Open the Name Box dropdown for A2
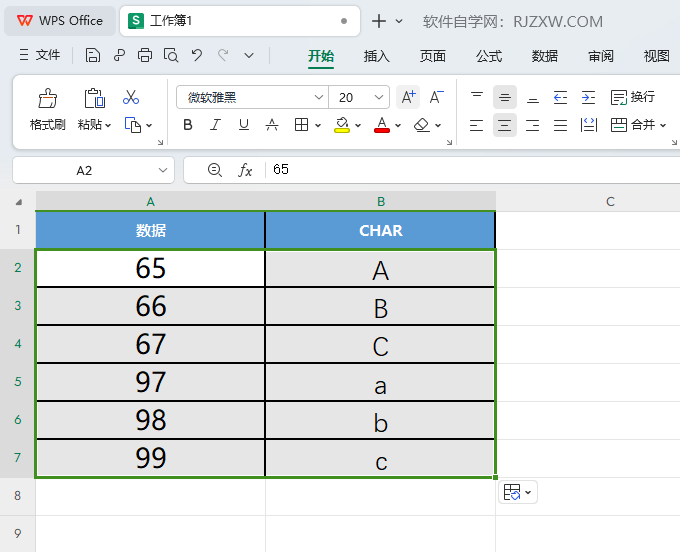This screenshot has width=680, height=552. tap(163, 170)
